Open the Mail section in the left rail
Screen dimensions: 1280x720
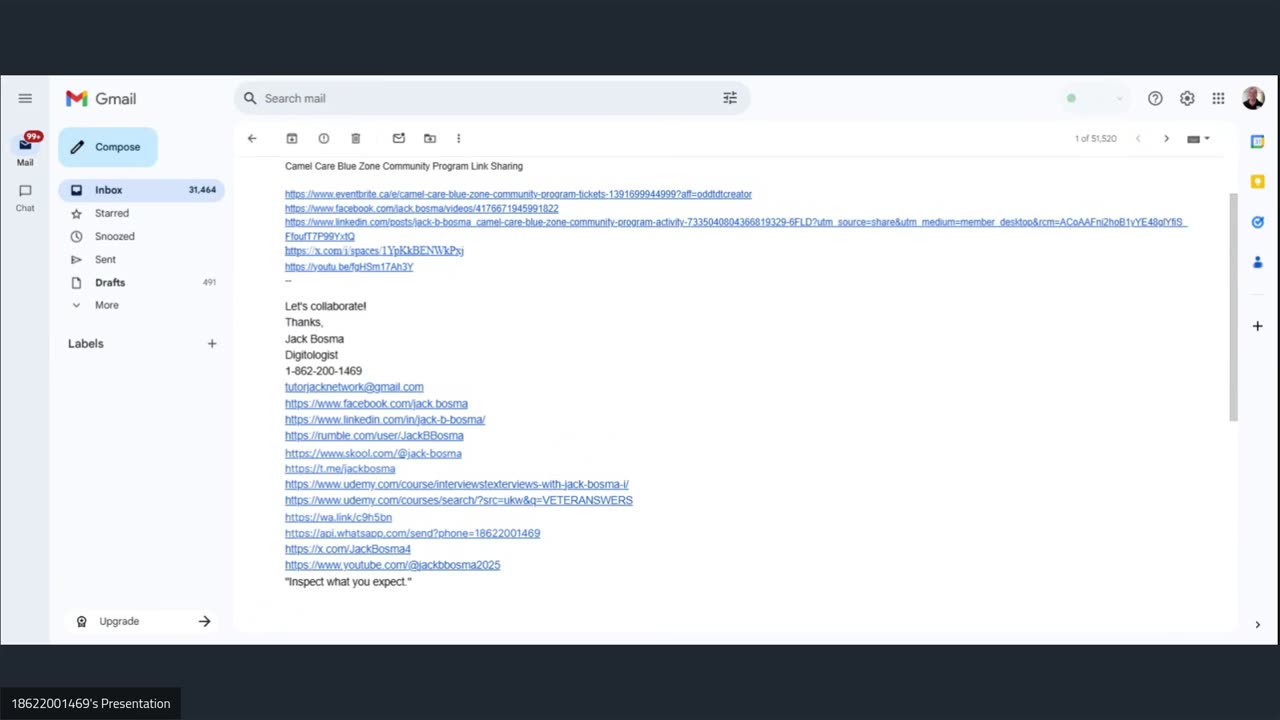pyautogui.click(x=25, y=150)
